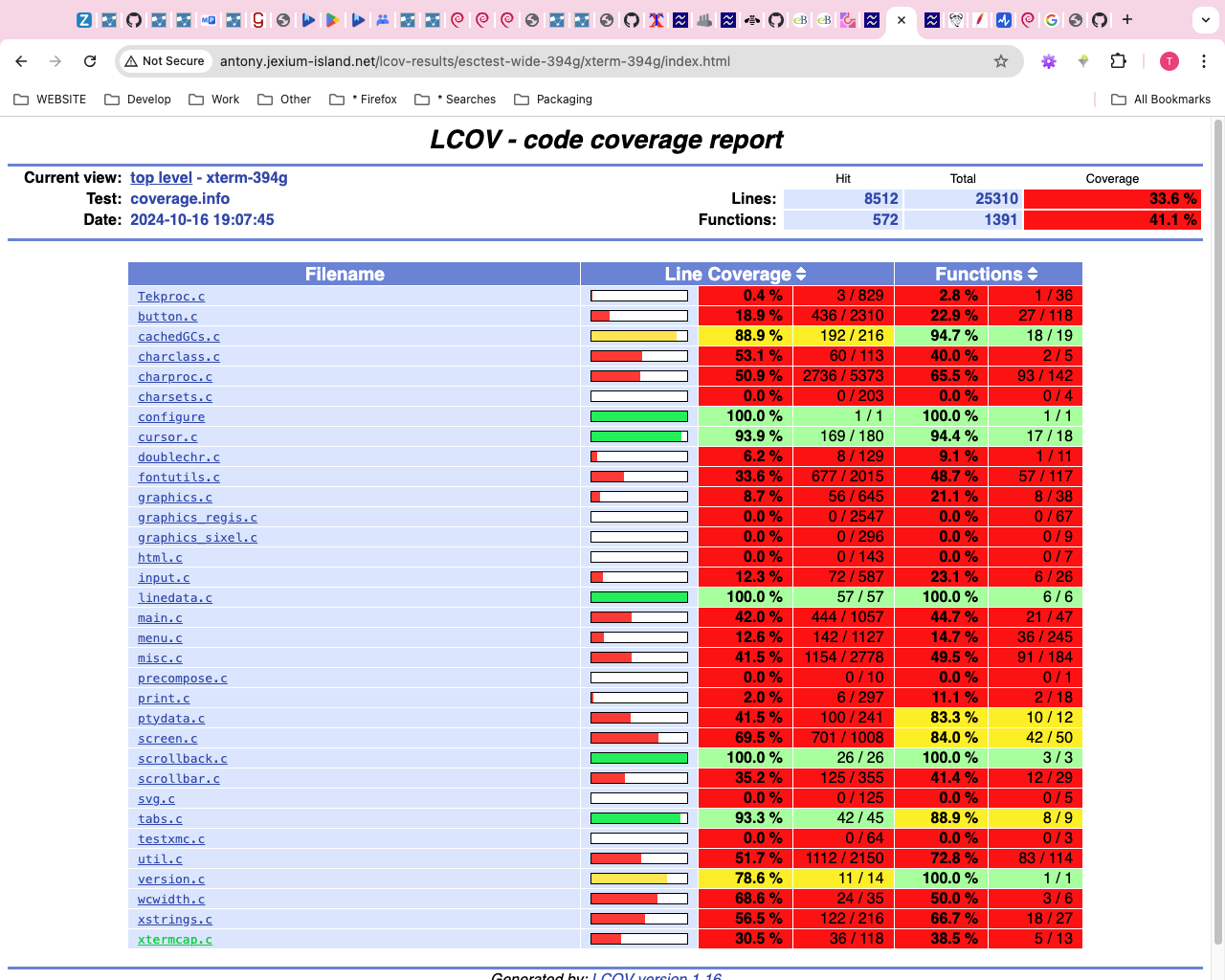The image size is (1225, 980).
Task: Follow the top level breadcrumb link
Action: tap(161, 178)
